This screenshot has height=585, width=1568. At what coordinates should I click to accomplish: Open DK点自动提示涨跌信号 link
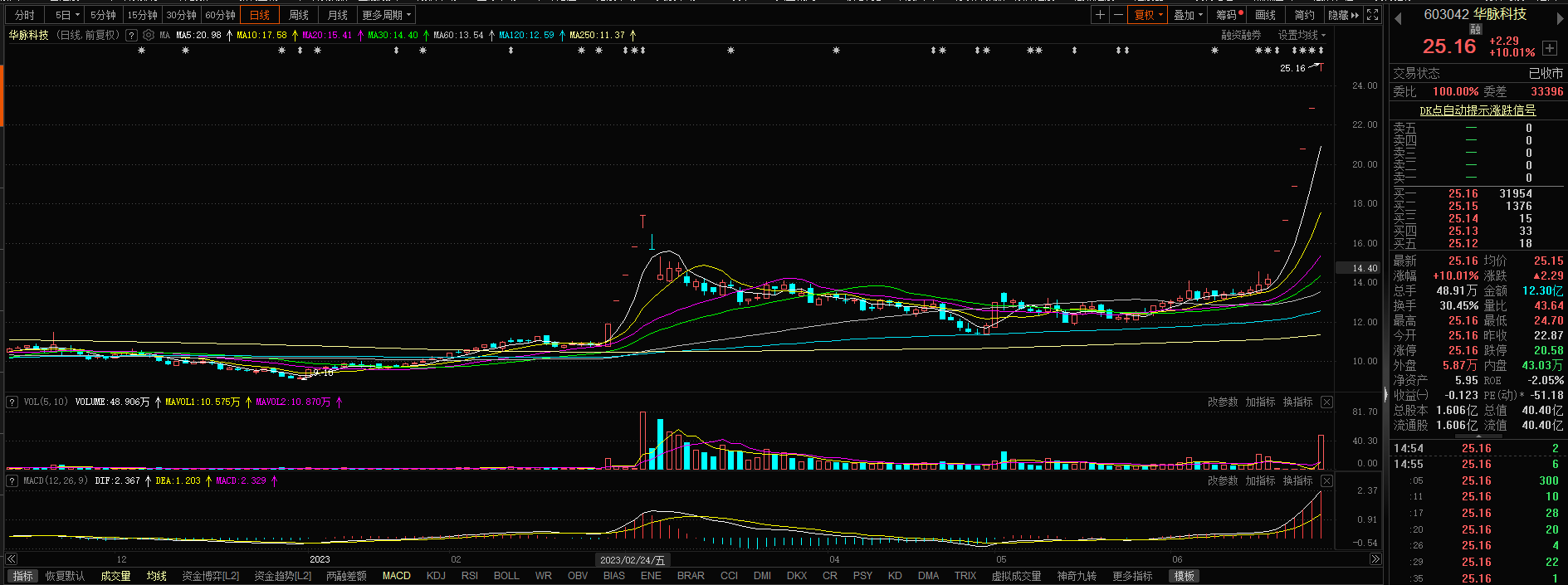pos(1478,110)
